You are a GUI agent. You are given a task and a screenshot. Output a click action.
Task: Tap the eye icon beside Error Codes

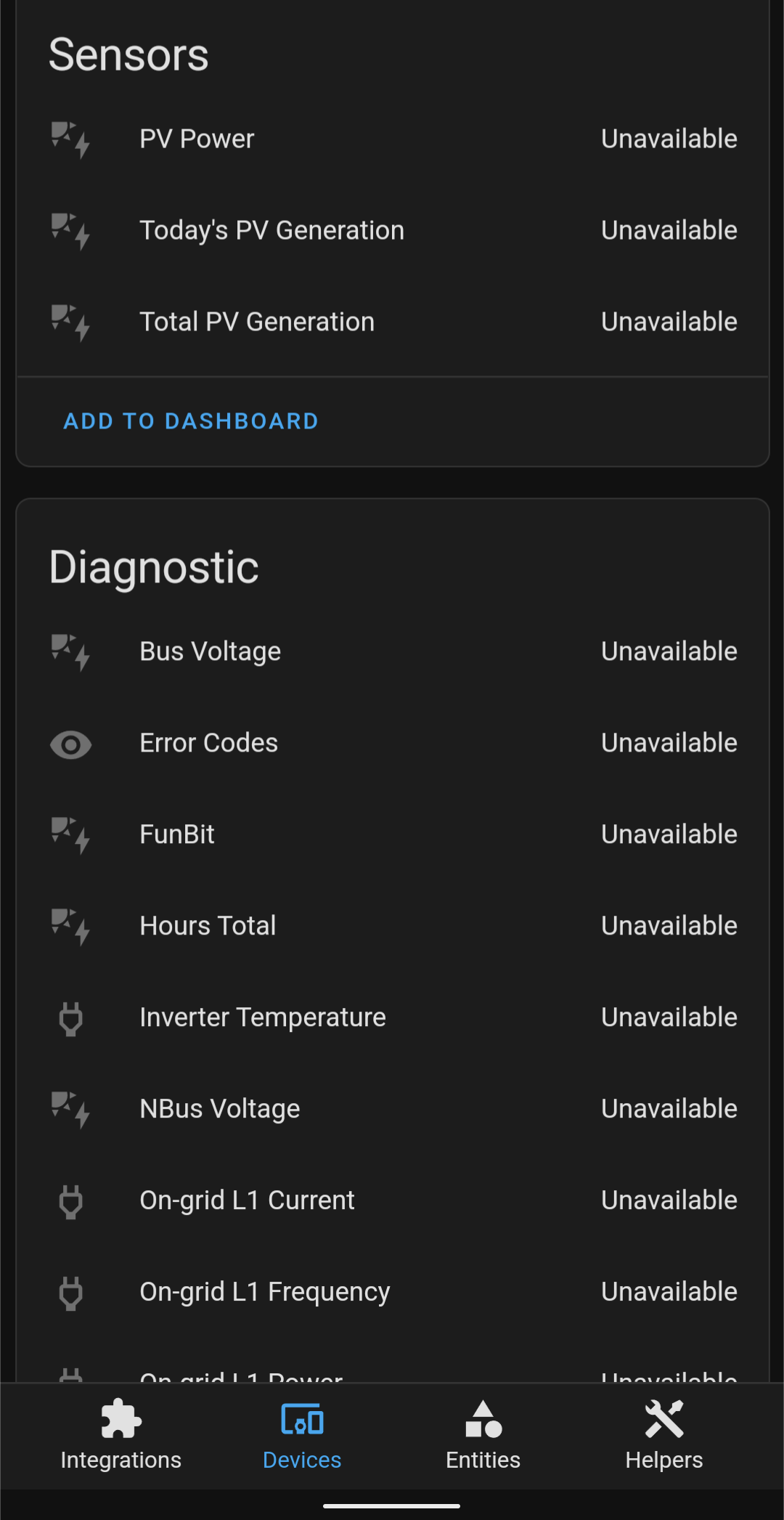coord(70,744)
